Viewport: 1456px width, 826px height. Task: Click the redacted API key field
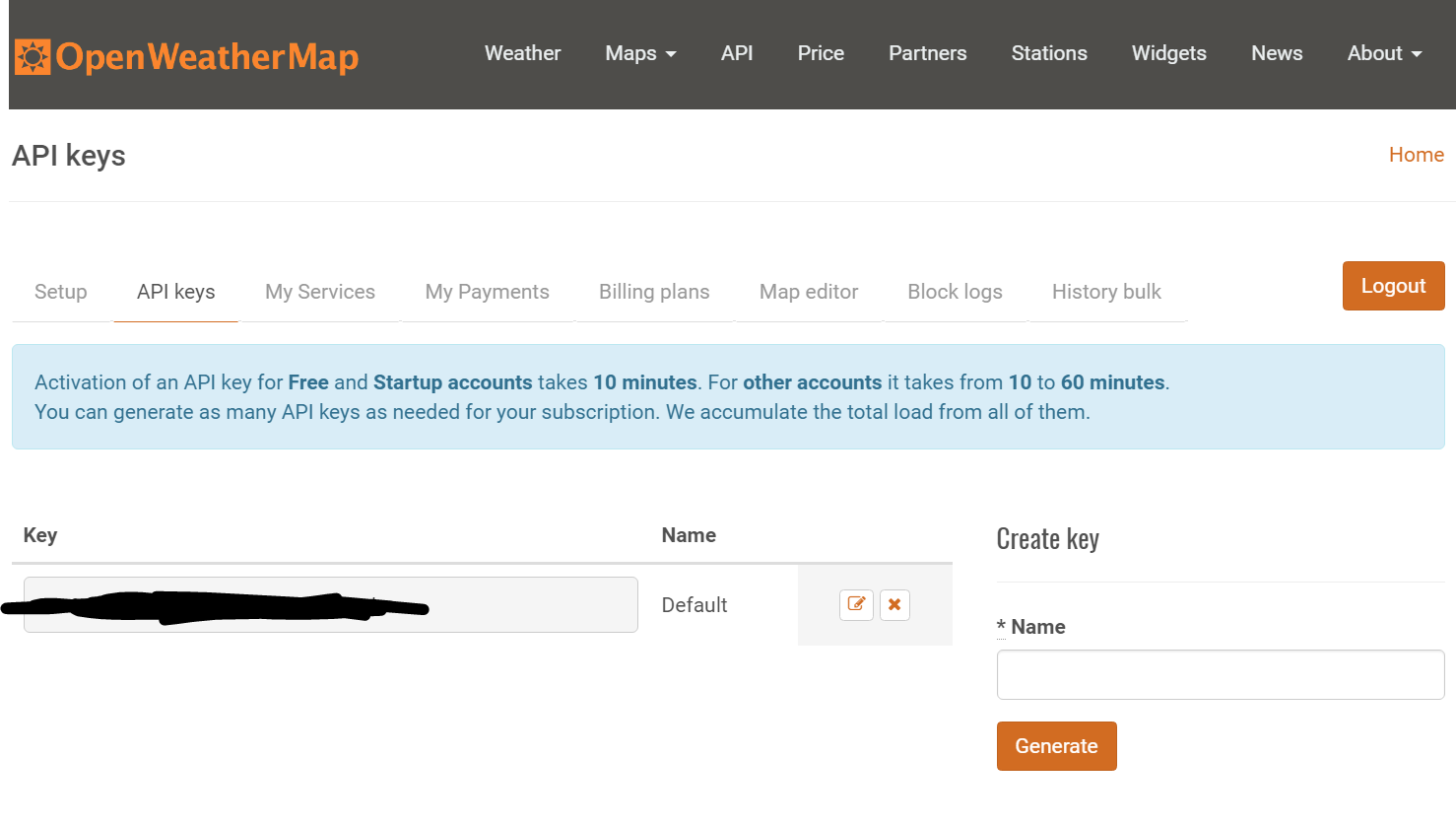point(331,604)
